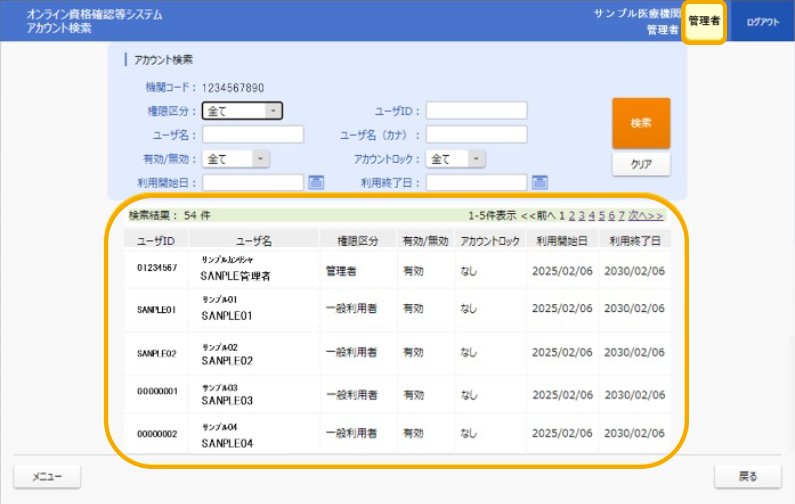Open calendar picker for 利用開始日
795x504 pixels.
(x=316, y=182)
